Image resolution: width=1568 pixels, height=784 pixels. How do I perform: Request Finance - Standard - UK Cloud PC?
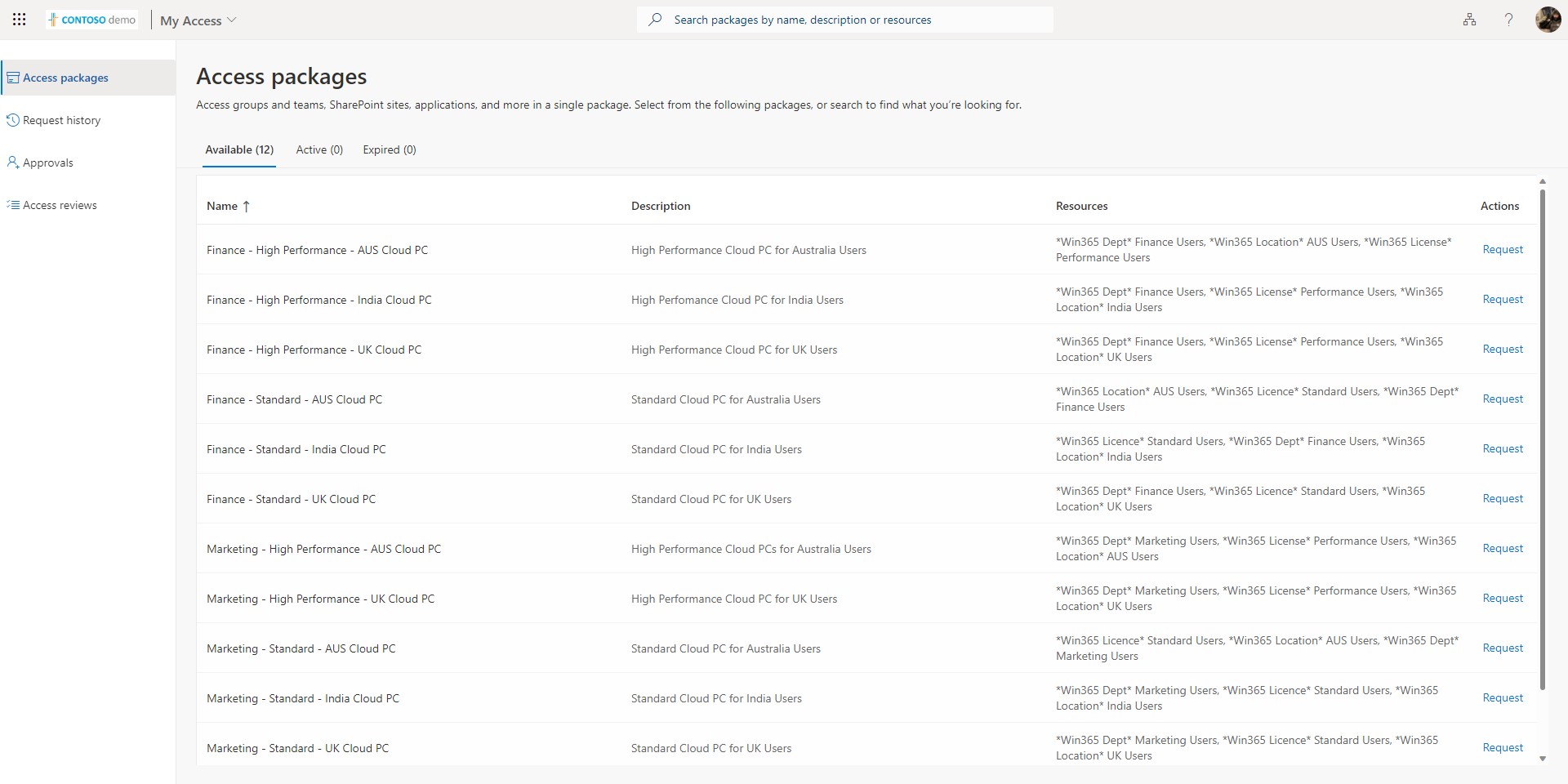pos(1502,498)
